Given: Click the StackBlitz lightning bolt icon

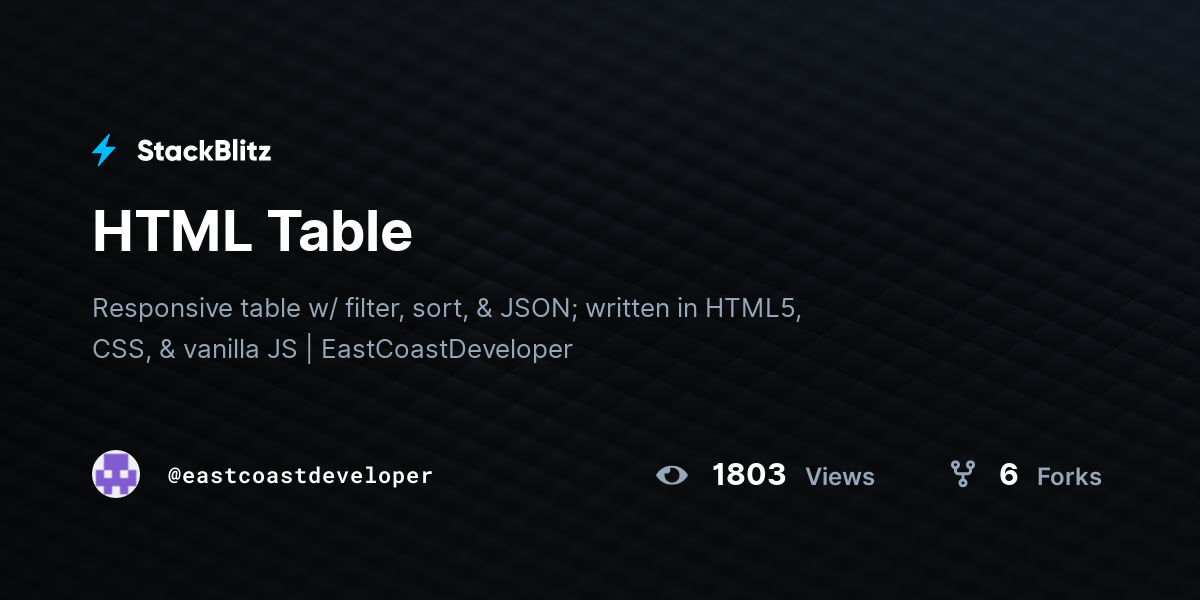Looking at the screenshot, I should coord(104,151).
